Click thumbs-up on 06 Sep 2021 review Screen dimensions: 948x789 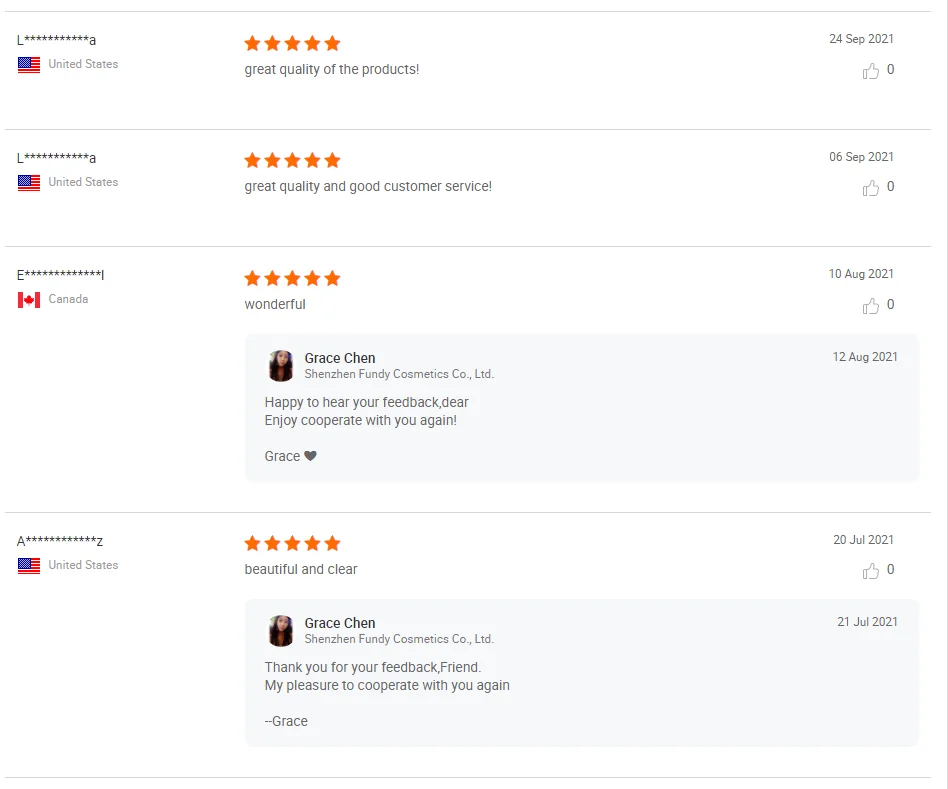(871, 187)
